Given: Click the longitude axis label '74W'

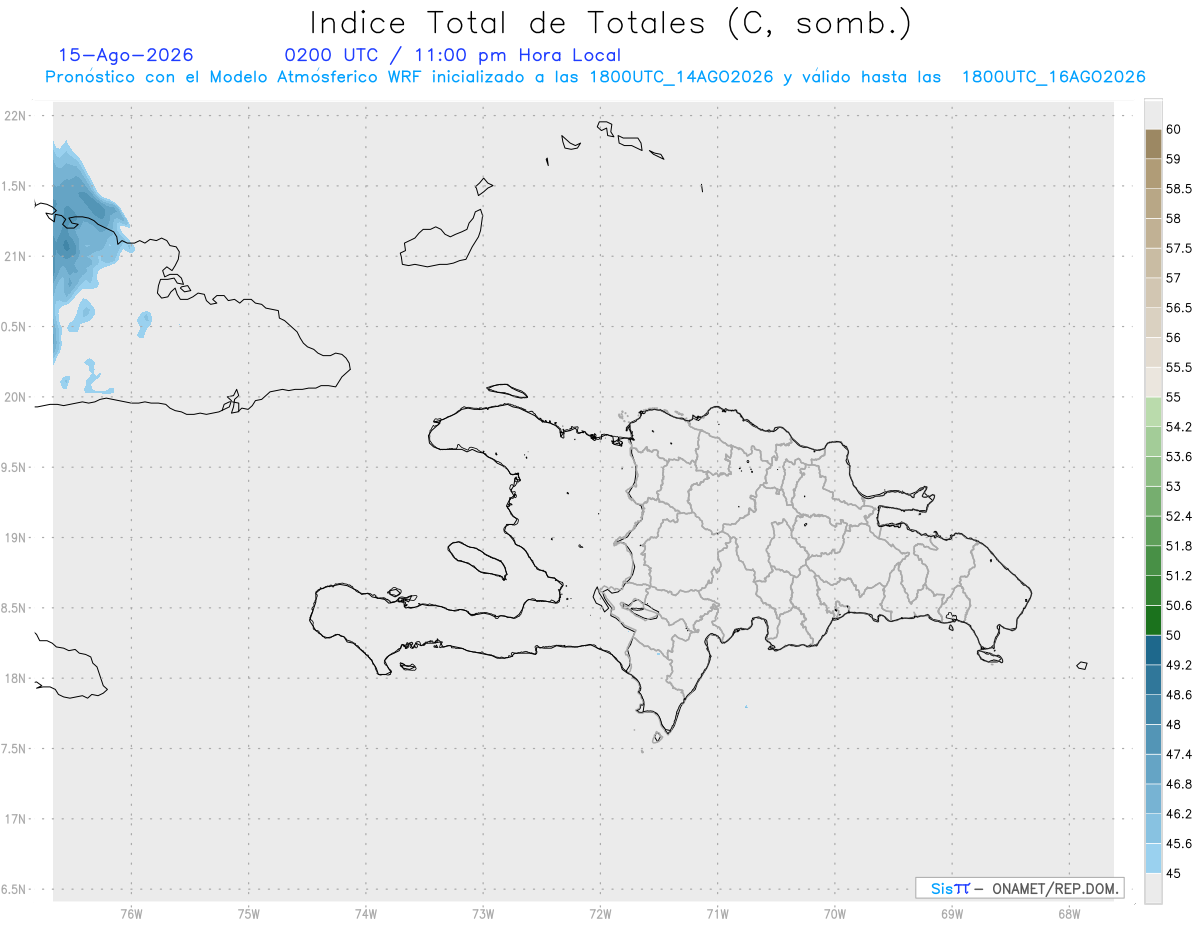Looking at the screenshot, I should 366,913.
